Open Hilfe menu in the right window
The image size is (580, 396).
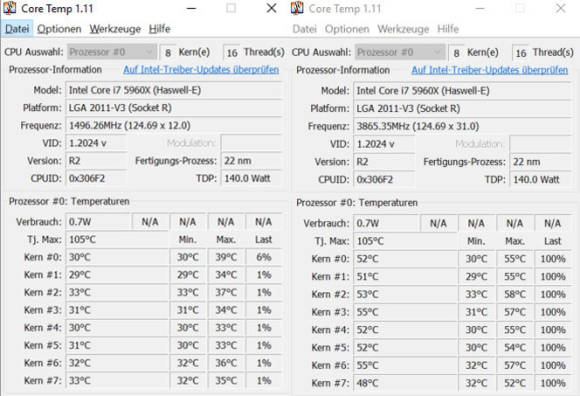[x=448, y=29]
